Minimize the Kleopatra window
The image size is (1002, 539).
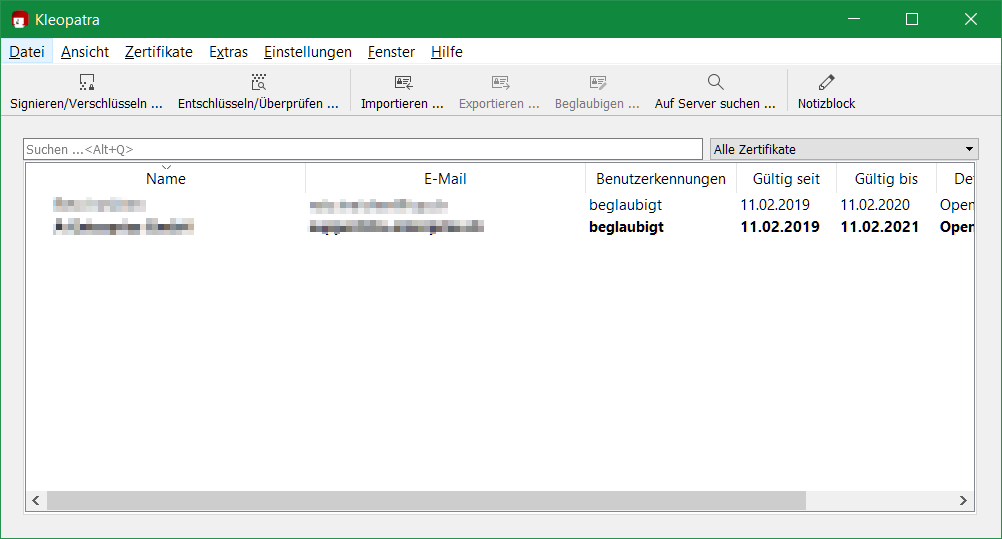854,19
